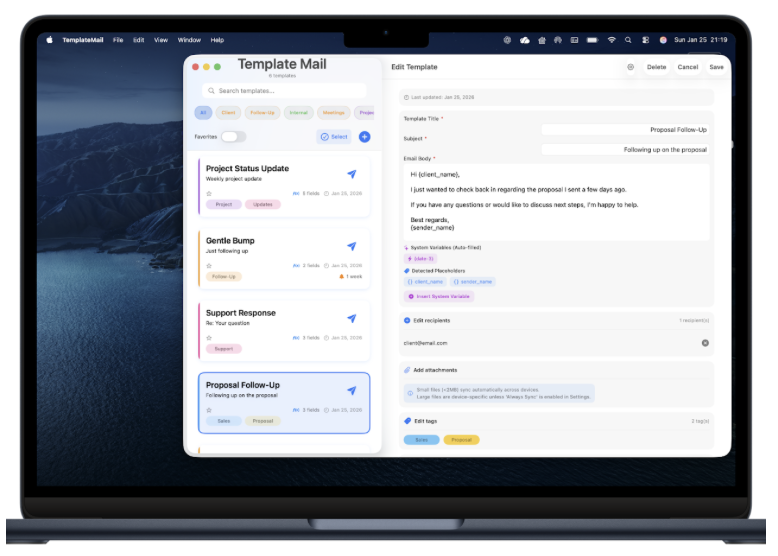Click the client@email.com recipient text
This screenshot has width=778, height=556.
point(425,343)
